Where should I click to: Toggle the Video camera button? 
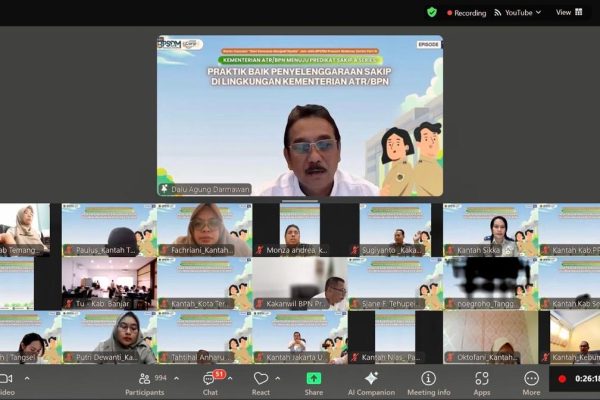click(x=6, y=384)
